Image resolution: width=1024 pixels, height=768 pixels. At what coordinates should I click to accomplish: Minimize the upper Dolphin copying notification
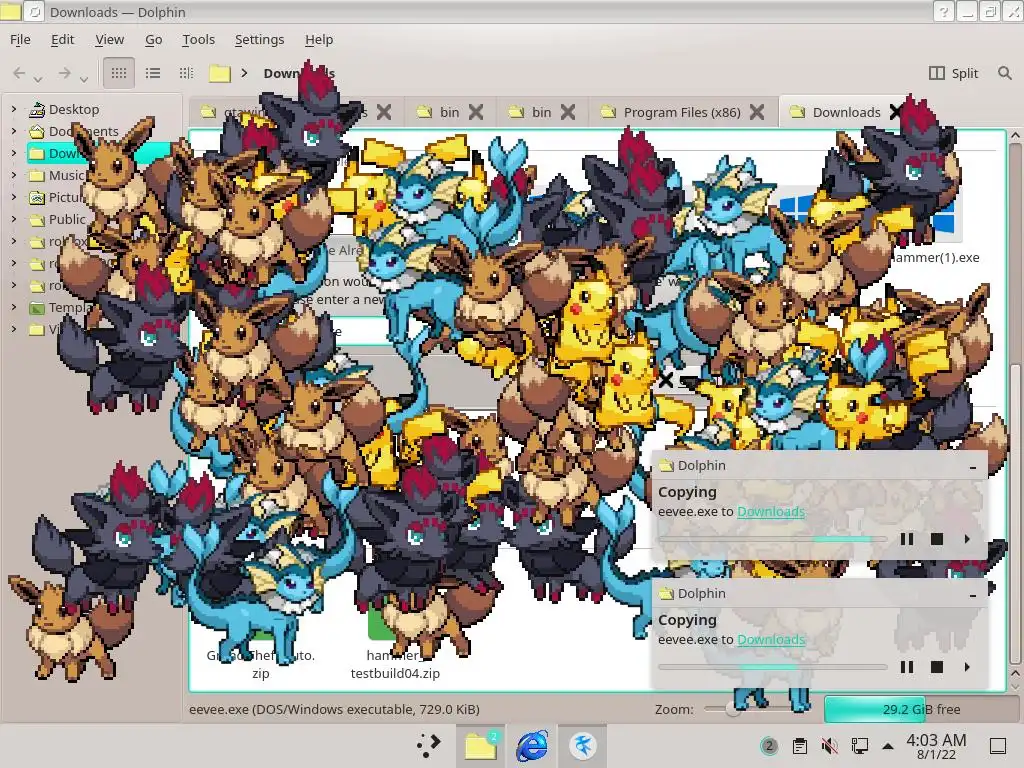pos(973,467)
